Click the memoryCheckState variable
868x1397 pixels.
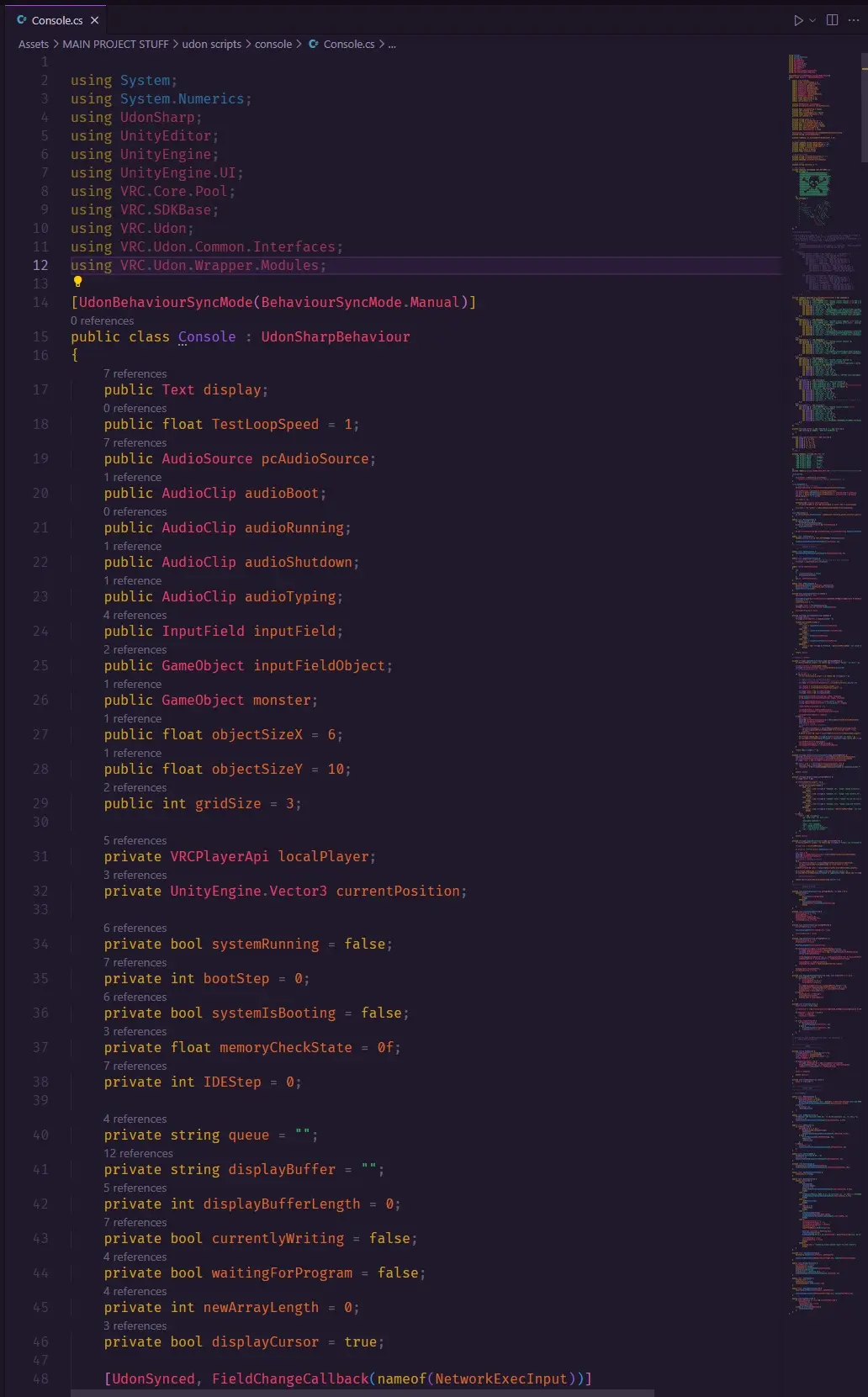[x=286, y=1047]
